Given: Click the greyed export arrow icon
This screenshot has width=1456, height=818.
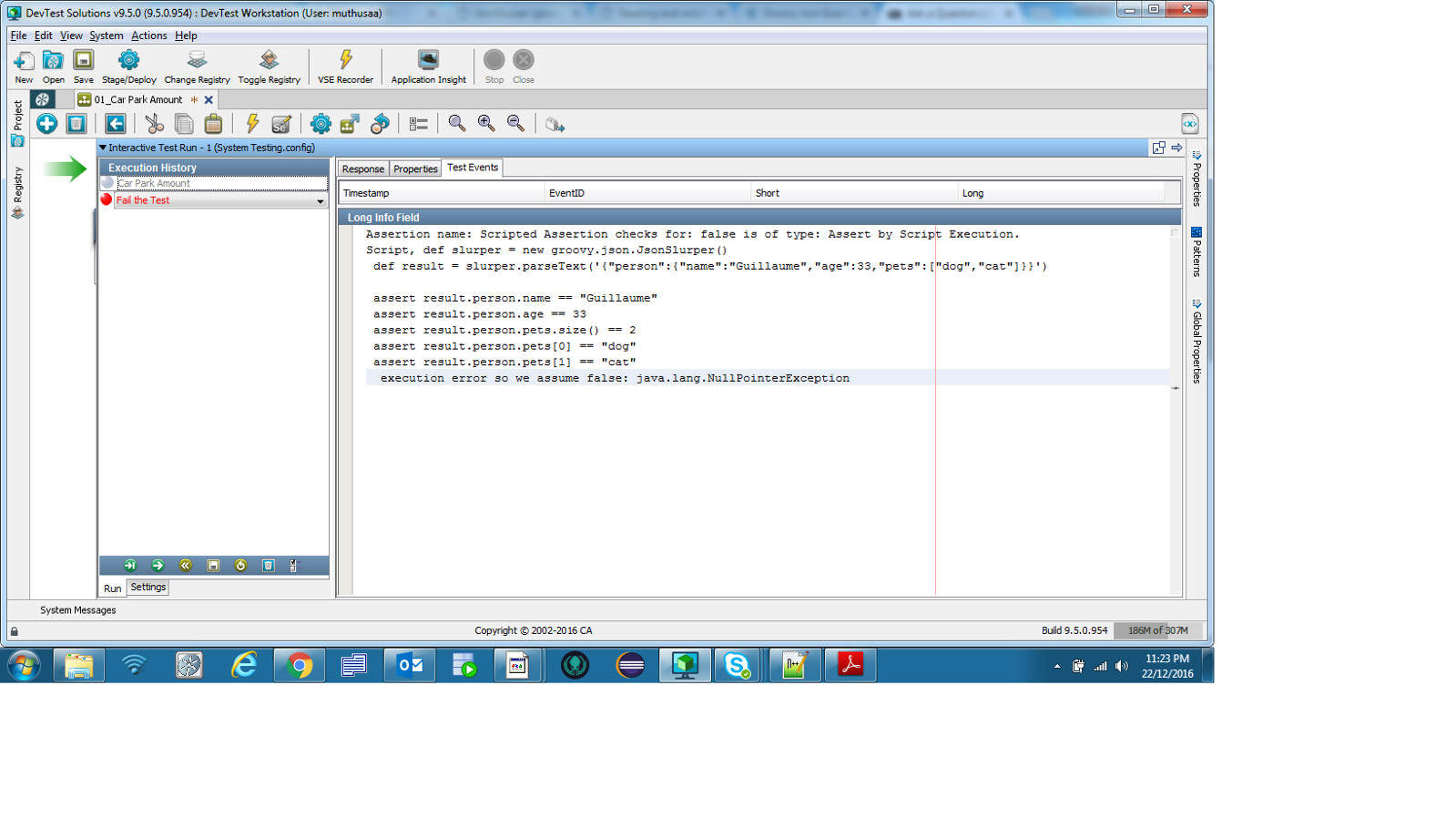Looking at the screenshot, I should (555, 124).
